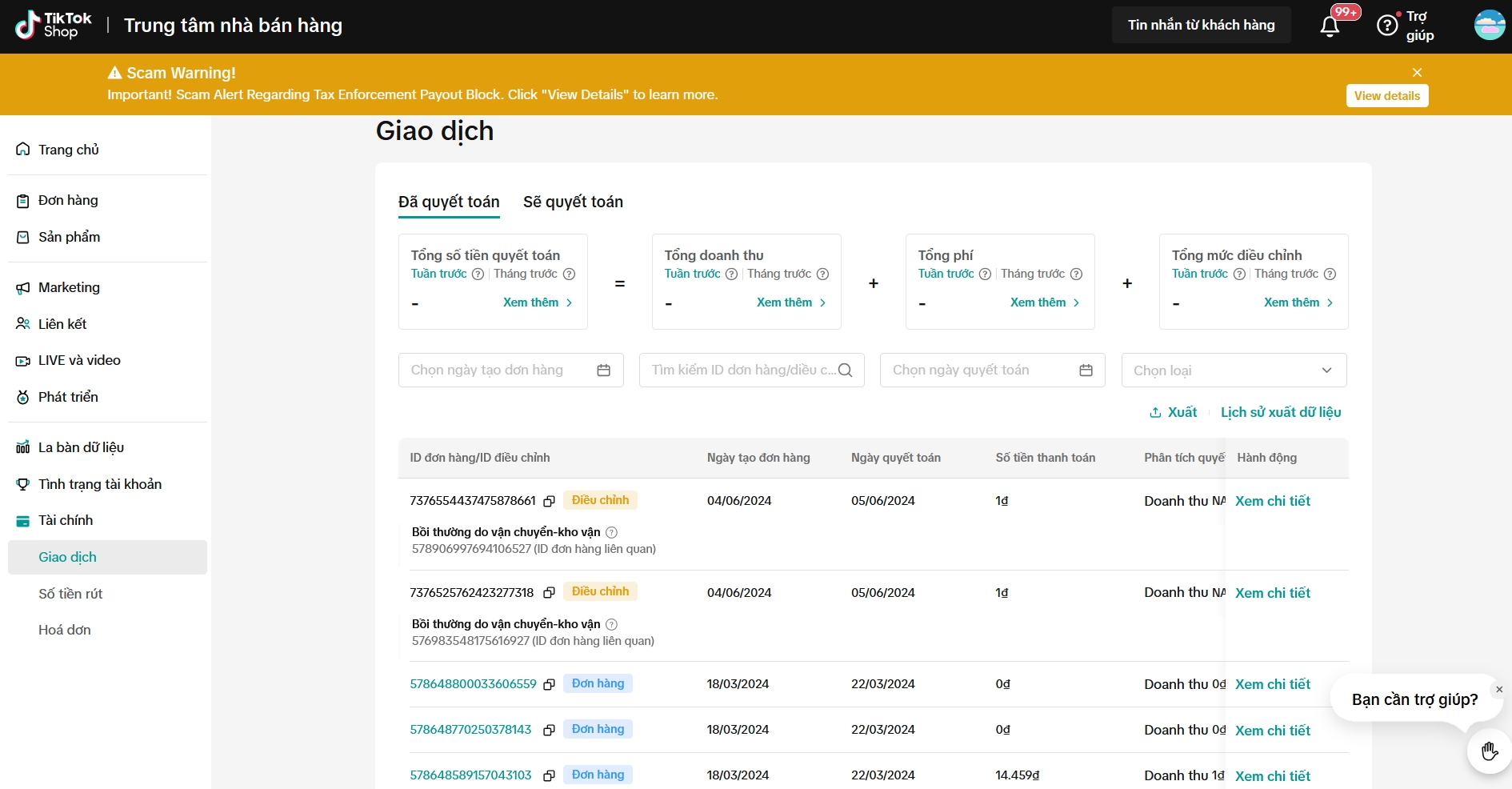Switch to the Sẽ quyết toán tab
The width and height of the screenshot is (1512, 789).
pos(573,202)
